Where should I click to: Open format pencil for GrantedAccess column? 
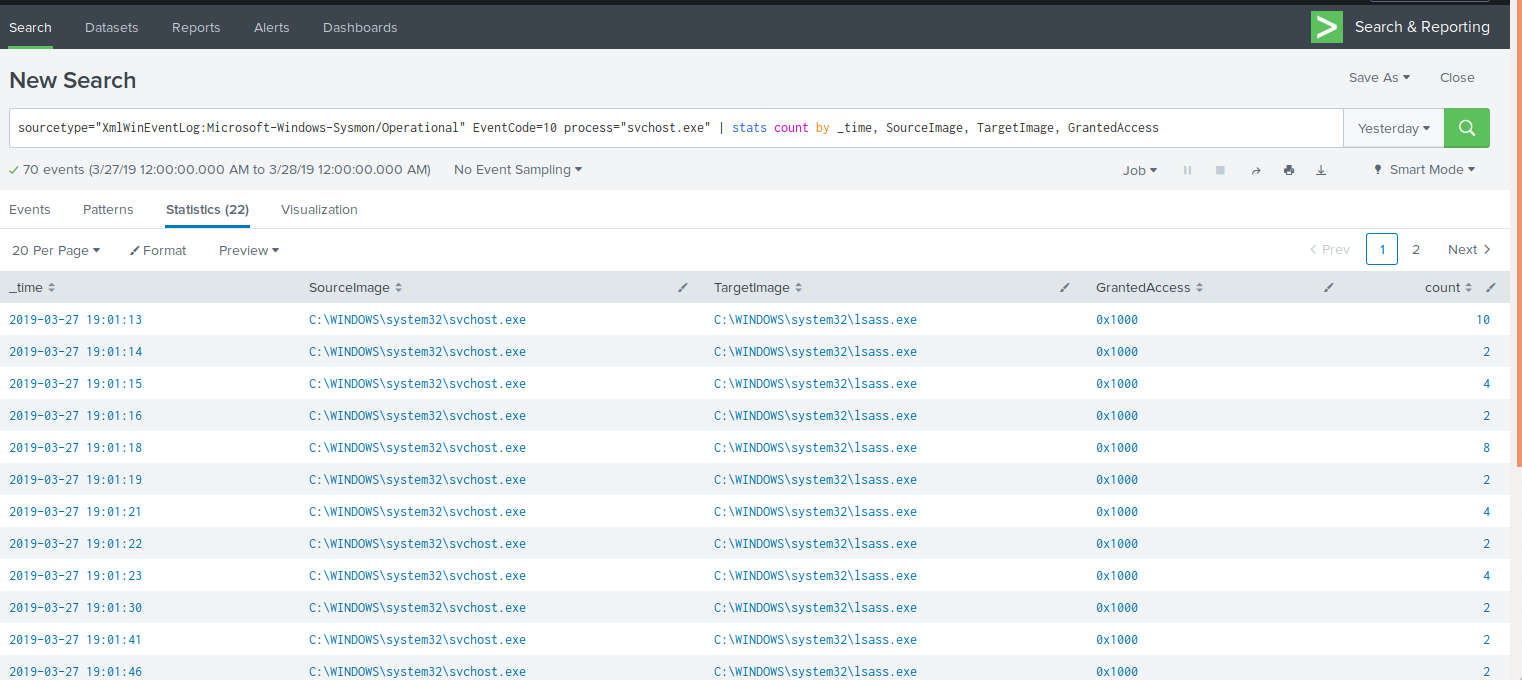coord(1328,288)
